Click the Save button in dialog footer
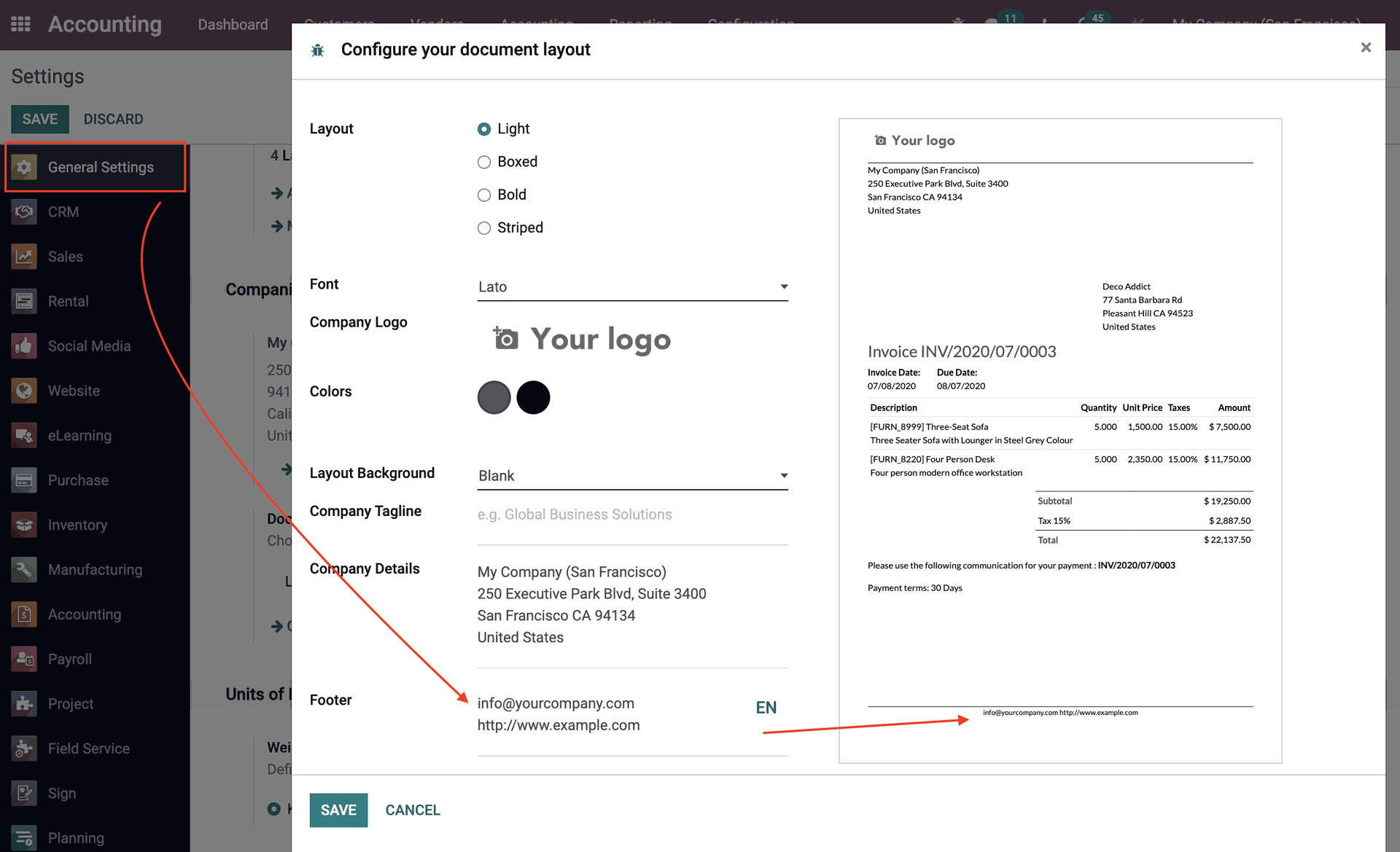The image size is (1400, 852). click(338, 810)
